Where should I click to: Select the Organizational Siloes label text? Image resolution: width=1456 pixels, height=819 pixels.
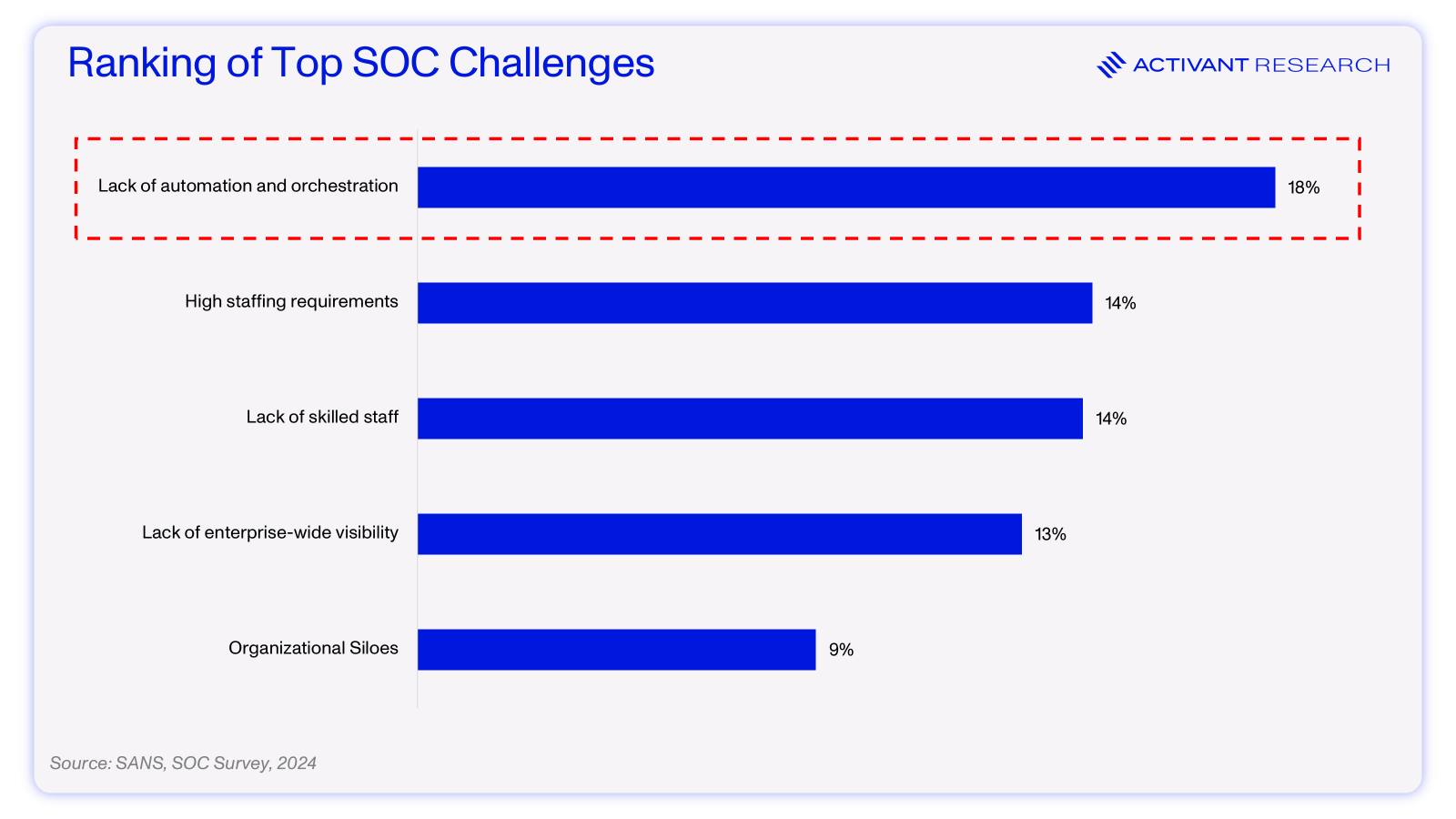313,648
